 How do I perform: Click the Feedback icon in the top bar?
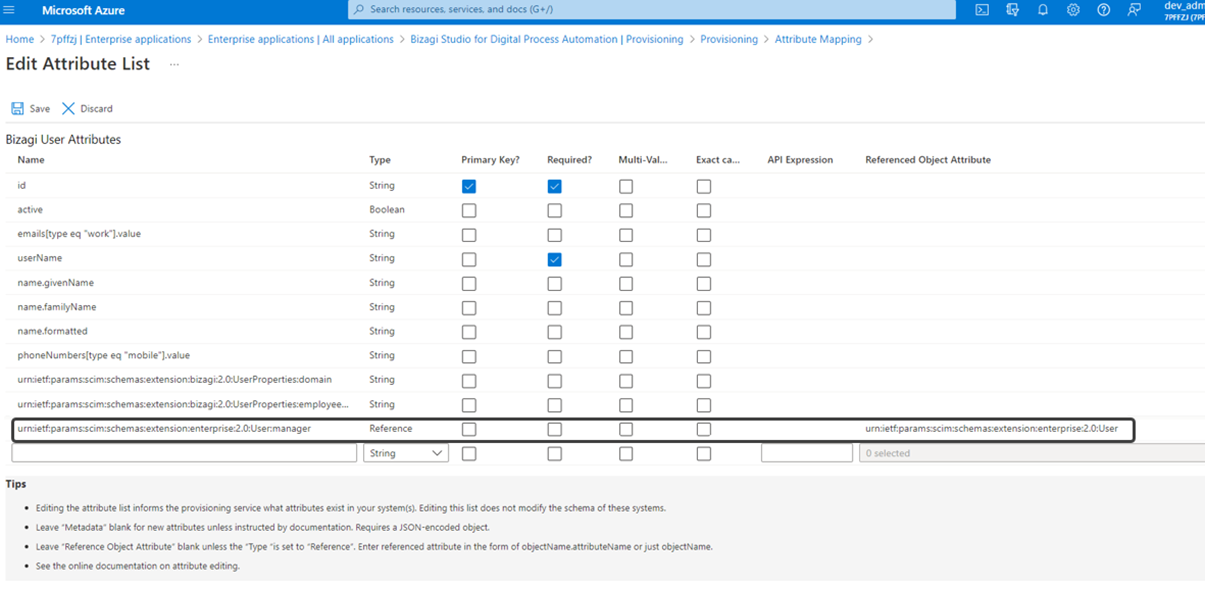(1134, 10)
